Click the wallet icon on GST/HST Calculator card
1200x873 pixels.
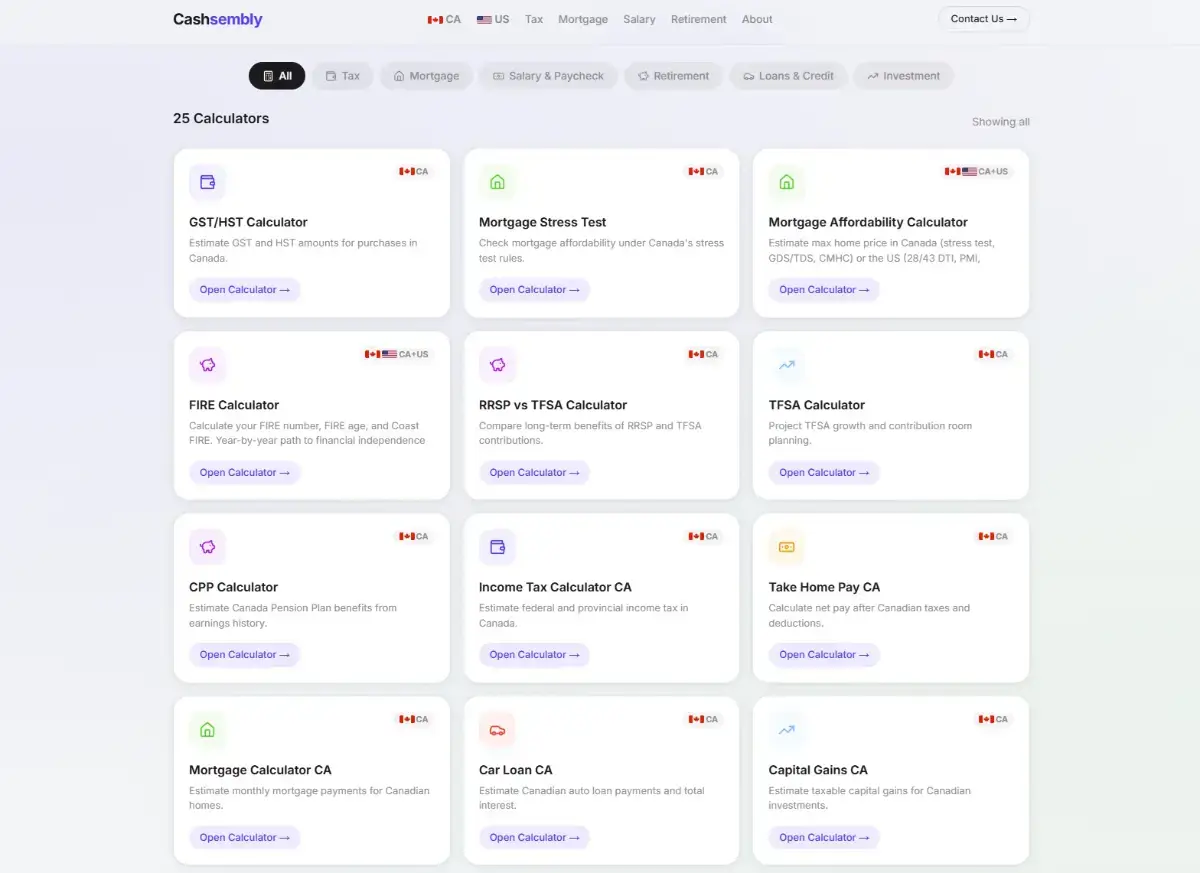click(207, 182)
